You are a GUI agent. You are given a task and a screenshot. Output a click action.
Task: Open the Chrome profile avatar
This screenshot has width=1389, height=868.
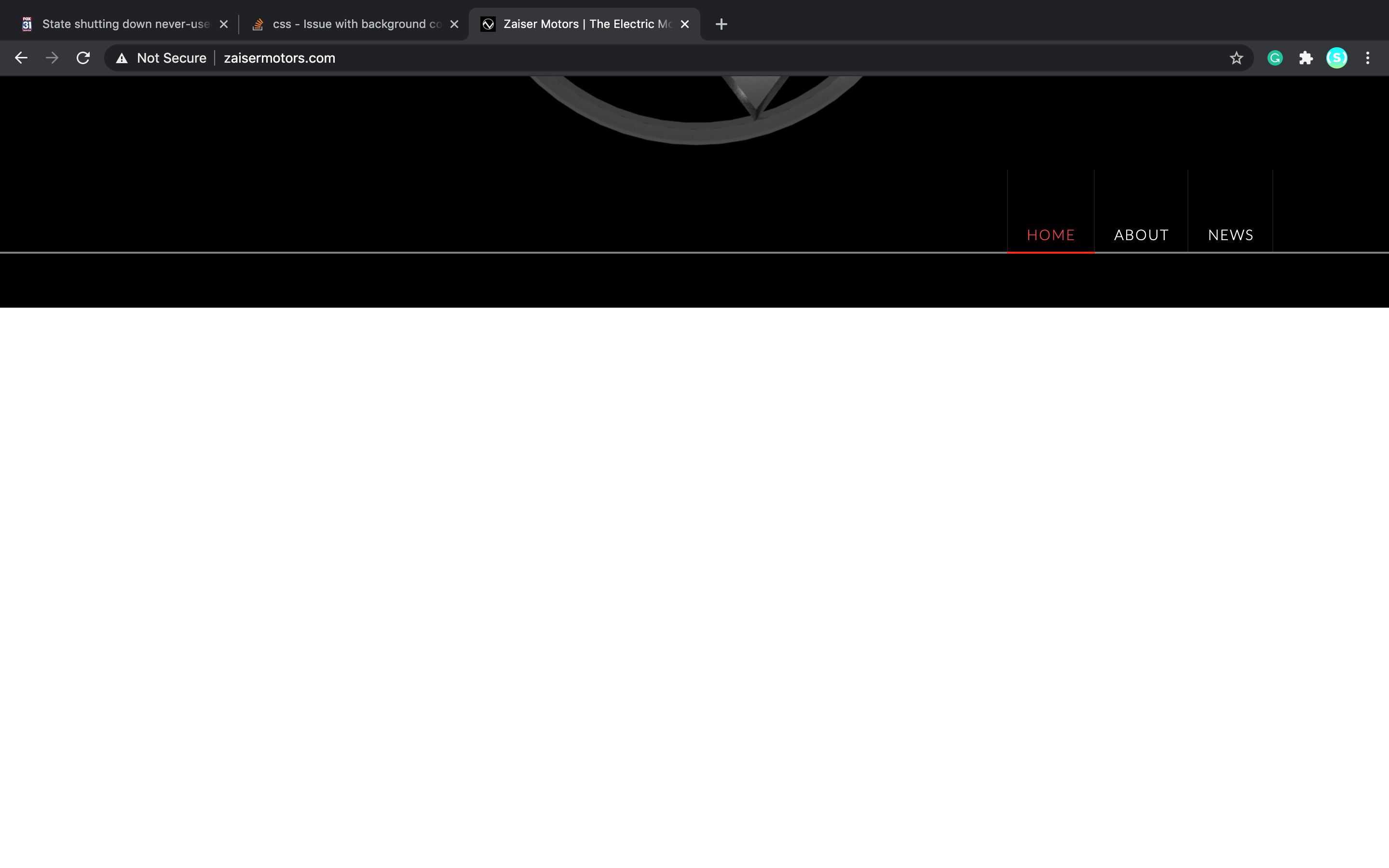[x=1337, y=58]
